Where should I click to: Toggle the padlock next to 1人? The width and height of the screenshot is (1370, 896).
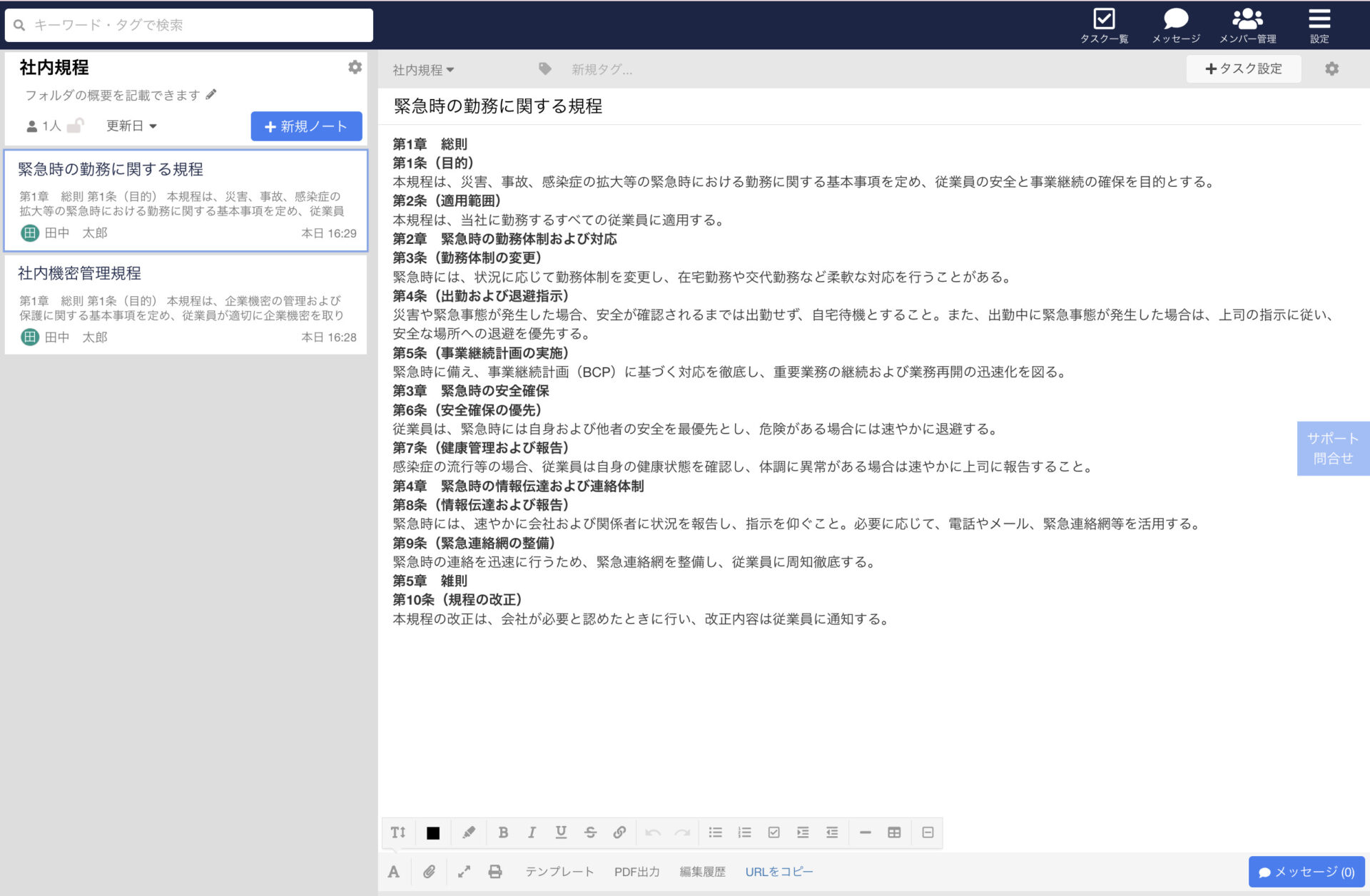76,126
